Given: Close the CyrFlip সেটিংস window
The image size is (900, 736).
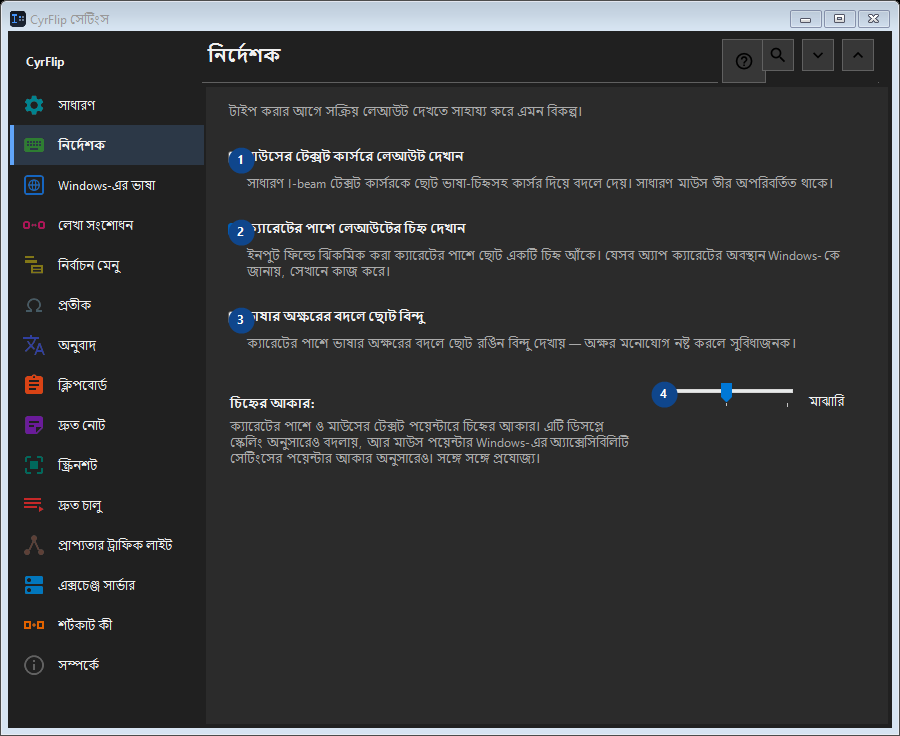Looking at the screenshot, I should coord(874,19).
